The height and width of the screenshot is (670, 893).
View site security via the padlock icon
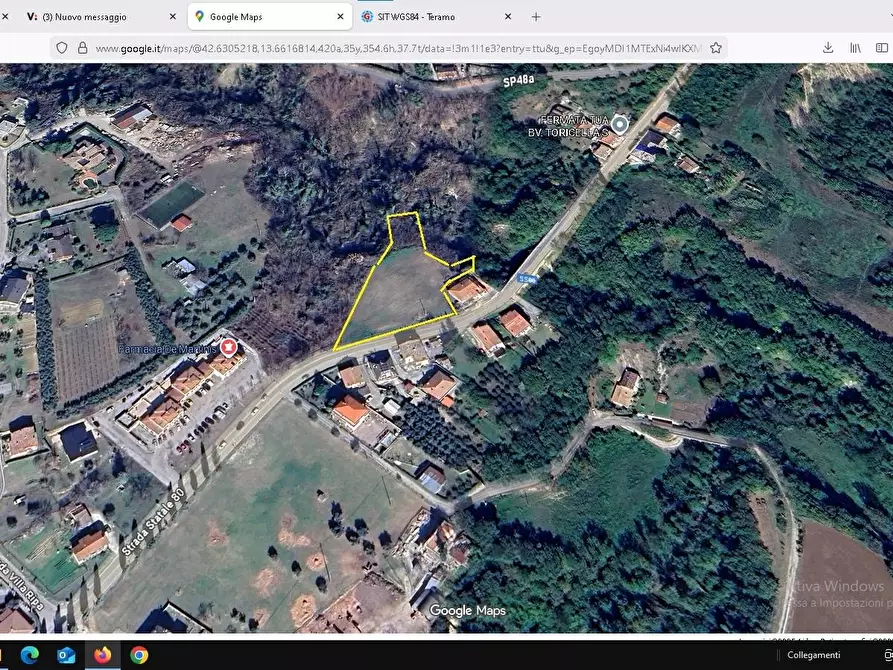pos(83,47)
